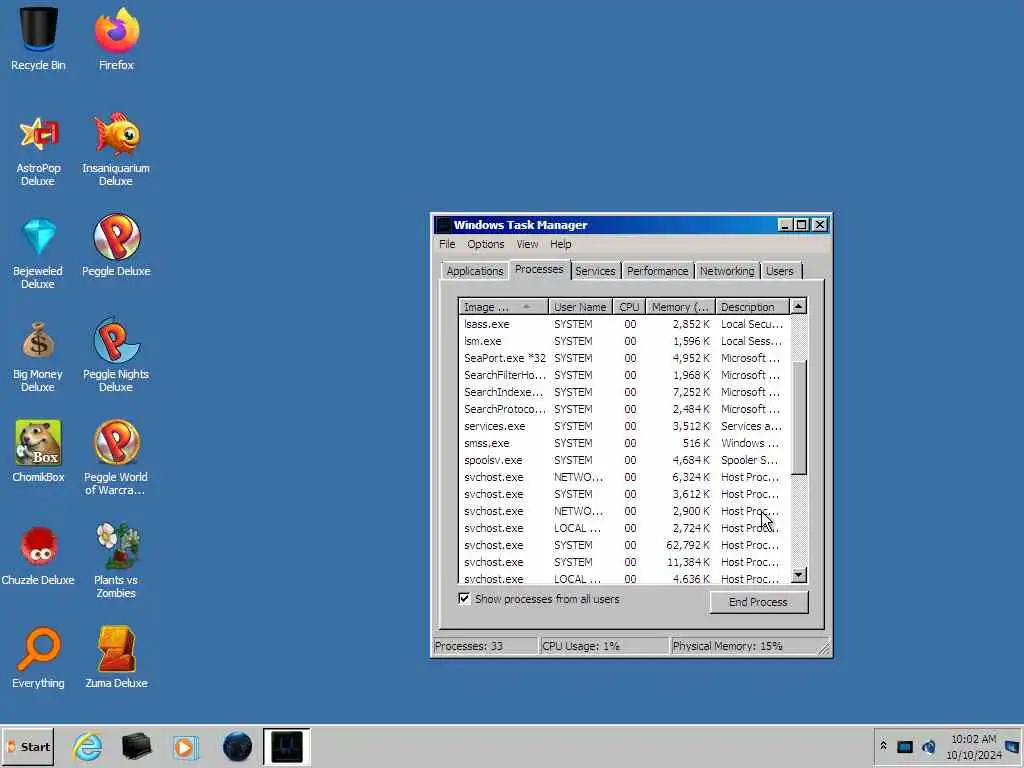1024x768 pixels.
Task: Select the SearchProtoco... process row
Action: [624, 409]
